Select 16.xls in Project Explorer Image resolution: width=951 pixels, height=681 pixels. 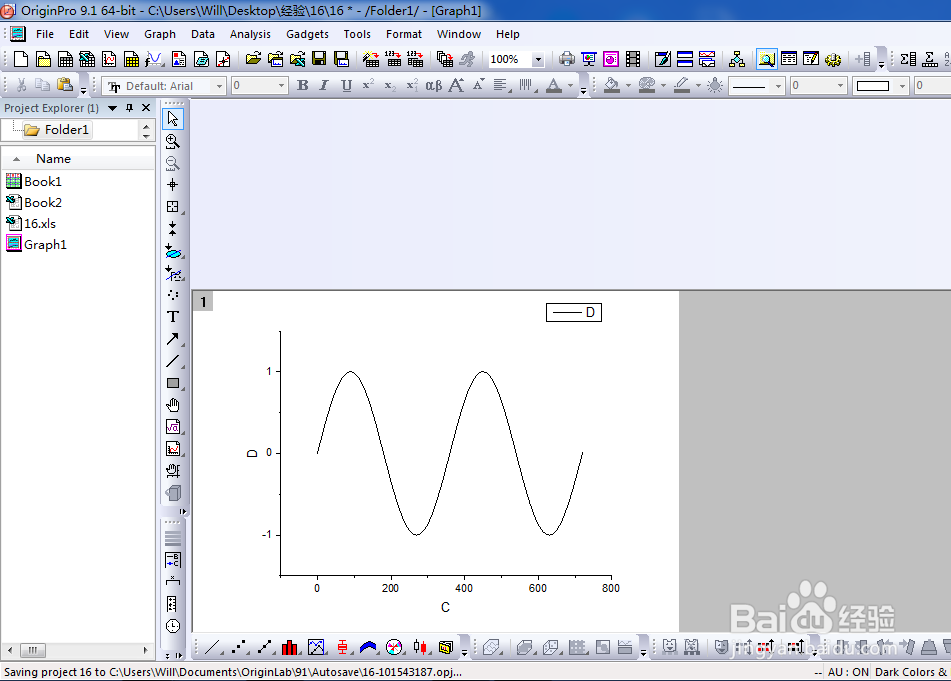(x=31, y=223)
